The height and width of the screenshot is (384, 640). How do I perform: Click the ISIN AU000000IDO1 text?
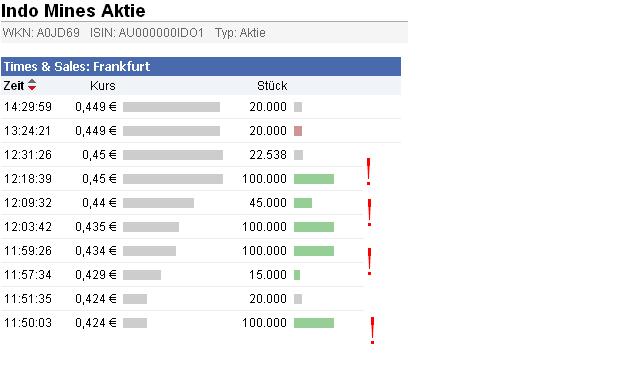pyautogui.click(x=147, y=33)
